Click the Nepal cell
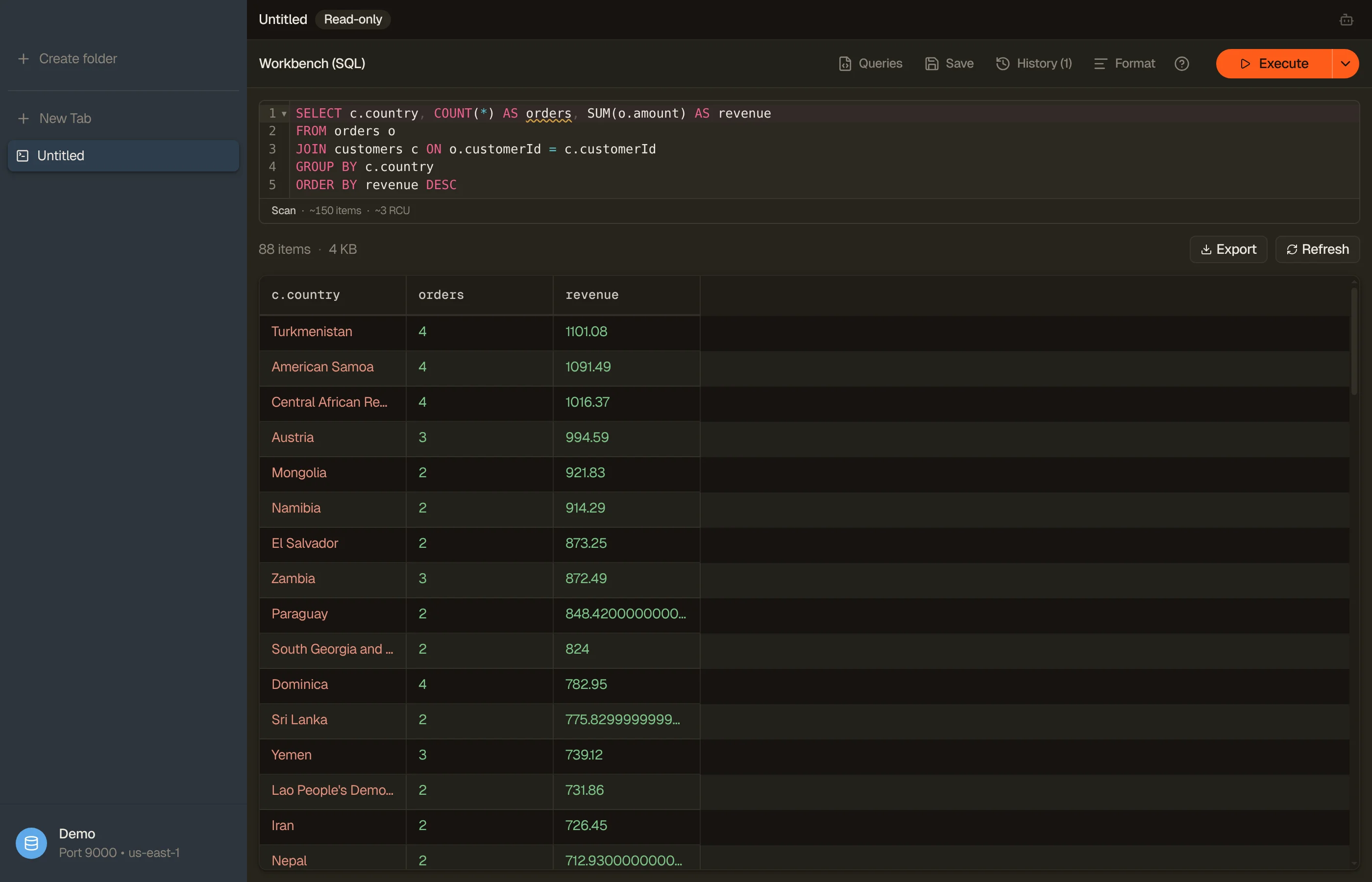 [x=333, y=858]
